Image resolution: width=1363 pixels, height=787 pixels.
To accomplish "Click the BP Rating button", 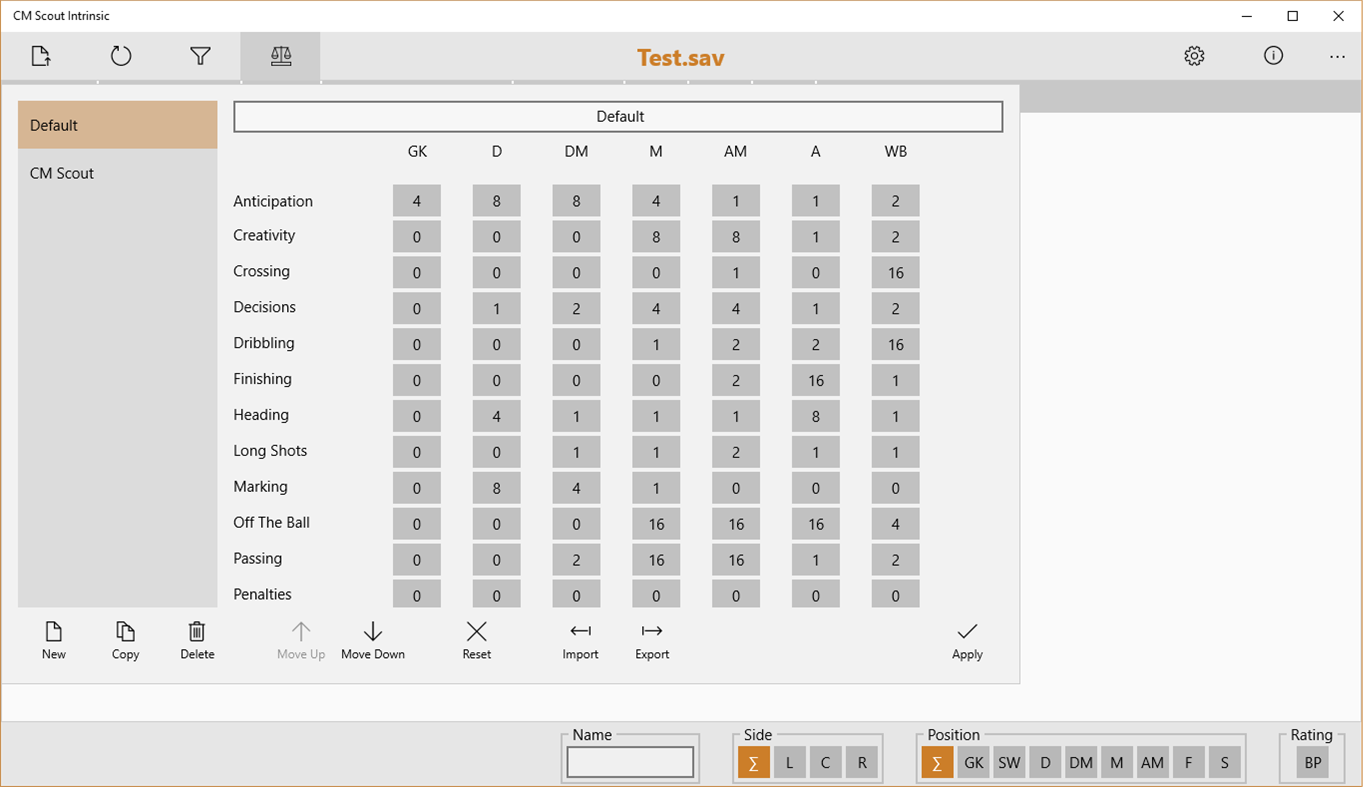I will click(1313, 763).
